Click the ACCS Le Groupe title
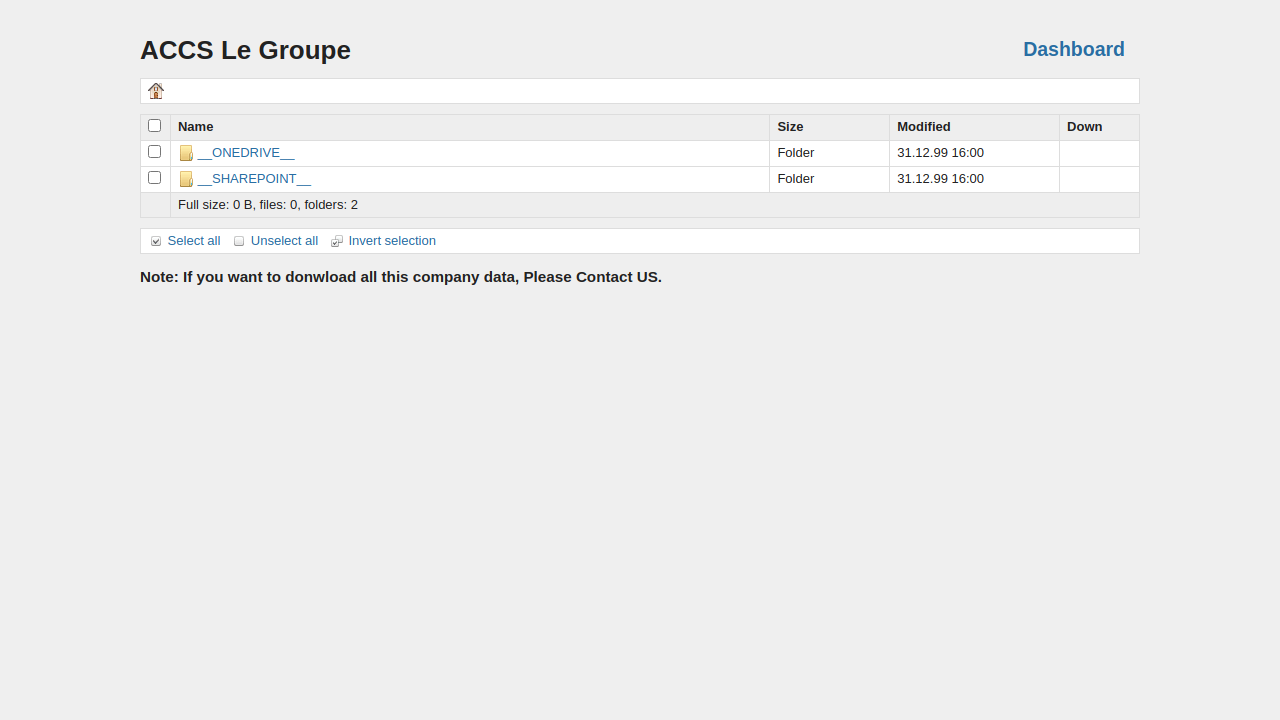1280x720 pixels. click(x=245, y=50)
